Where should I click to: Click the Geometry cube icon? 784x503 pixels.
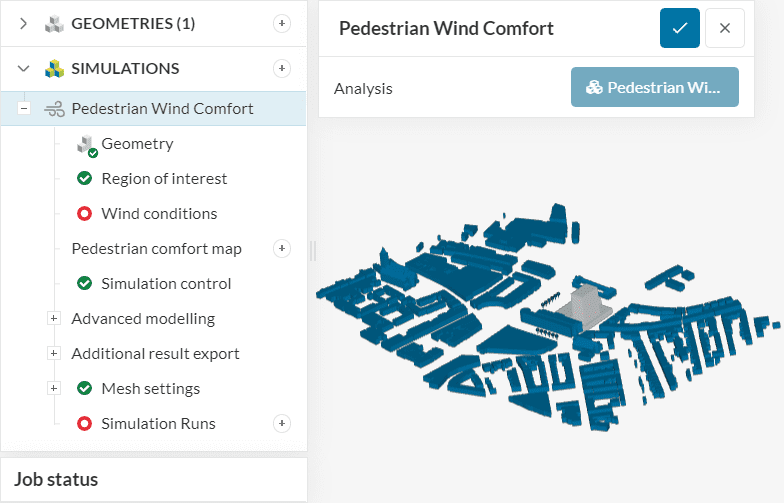86,145
